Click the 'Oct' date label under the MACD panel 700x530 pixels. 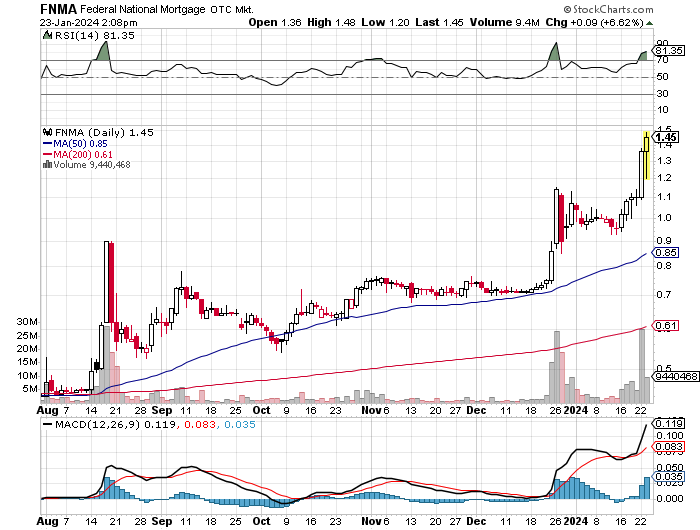pos(261,522)
